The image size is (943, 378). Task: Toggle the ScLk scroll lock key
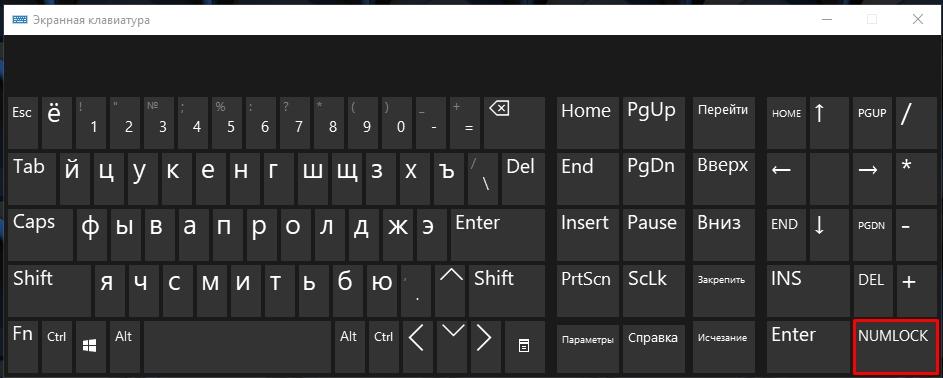(x=653, y=290)
